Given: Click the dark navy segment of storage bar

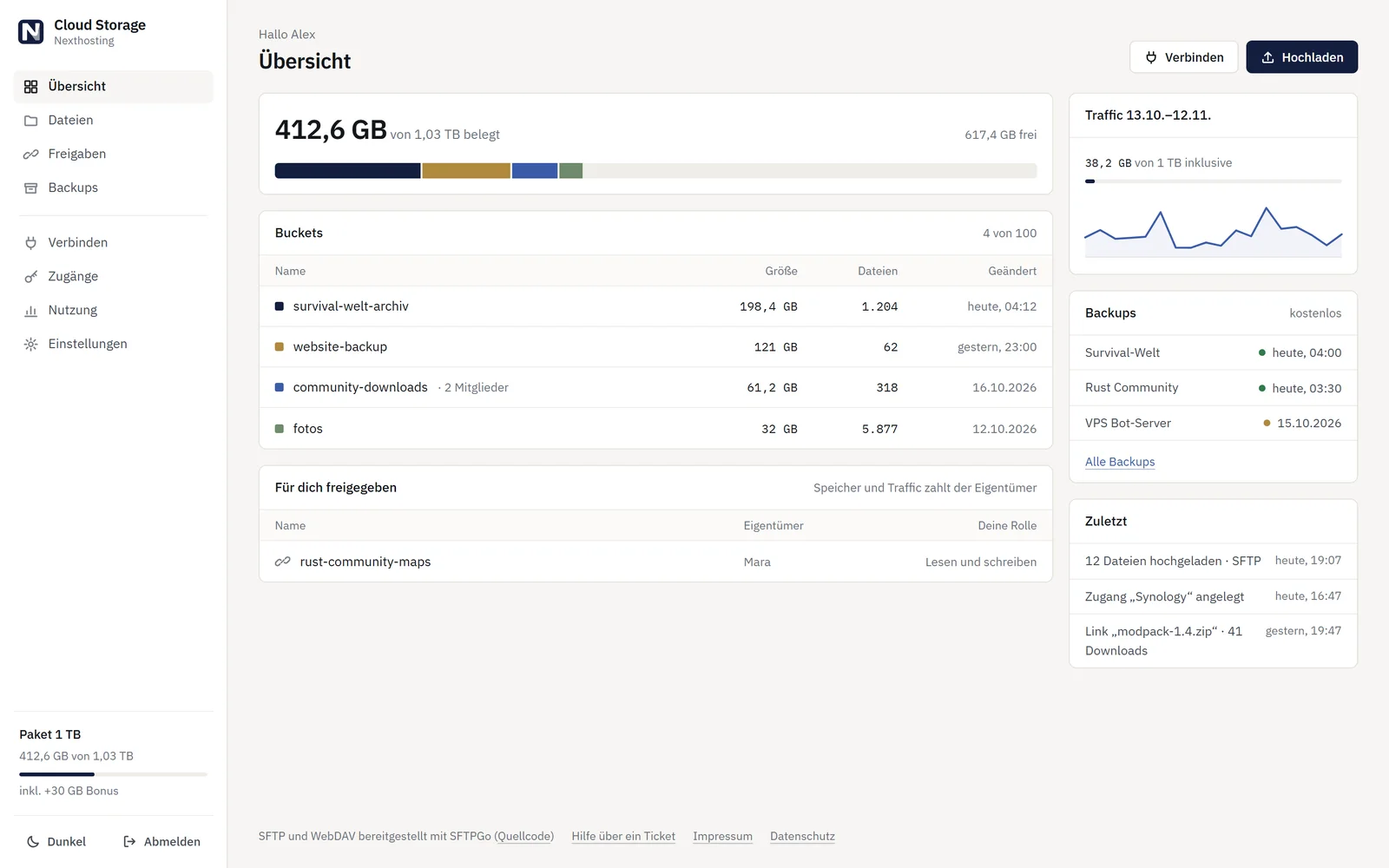Looking at the screenshot, I should [347, 171].
